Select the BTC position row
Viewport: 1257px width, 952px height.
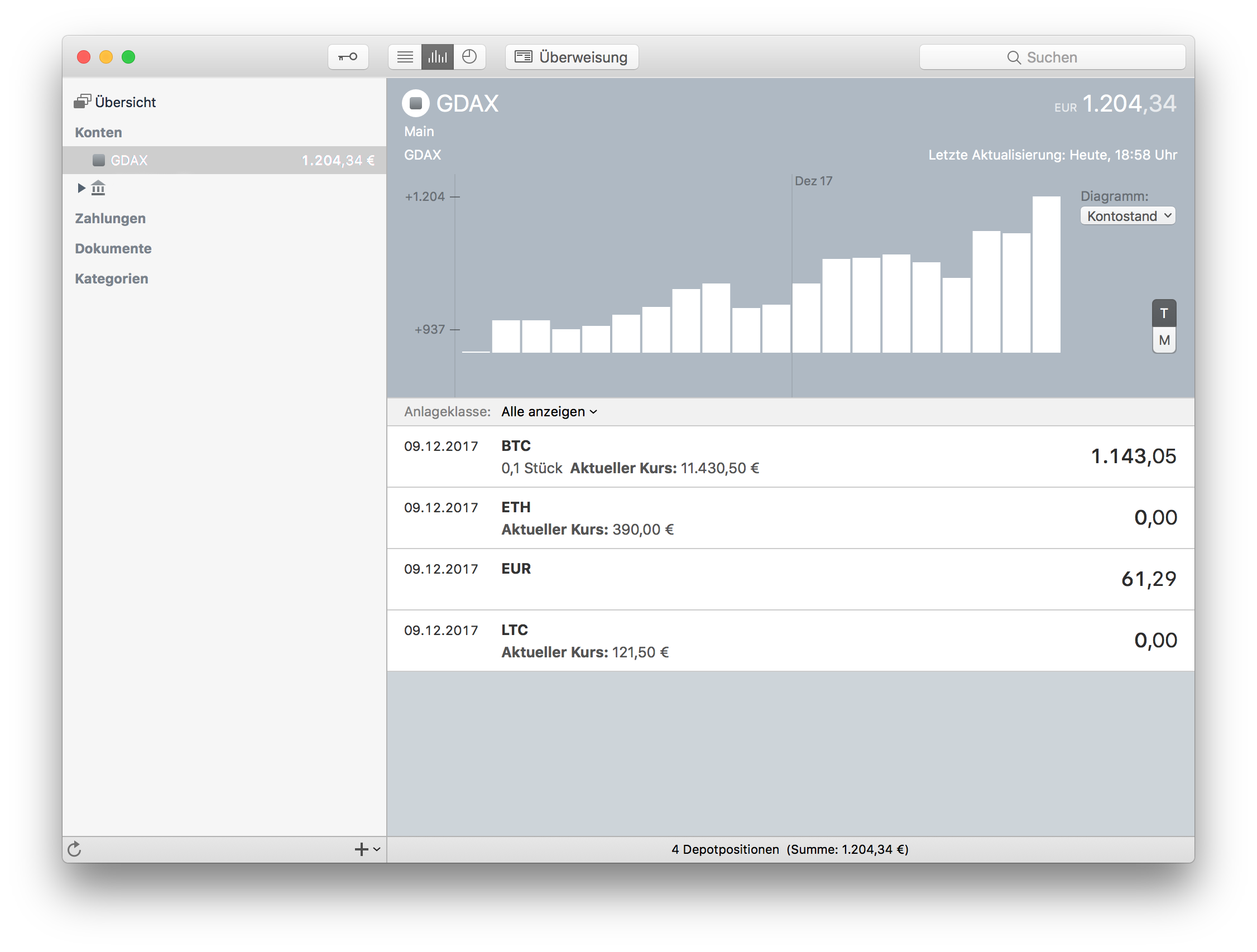[x=790, y=456]
